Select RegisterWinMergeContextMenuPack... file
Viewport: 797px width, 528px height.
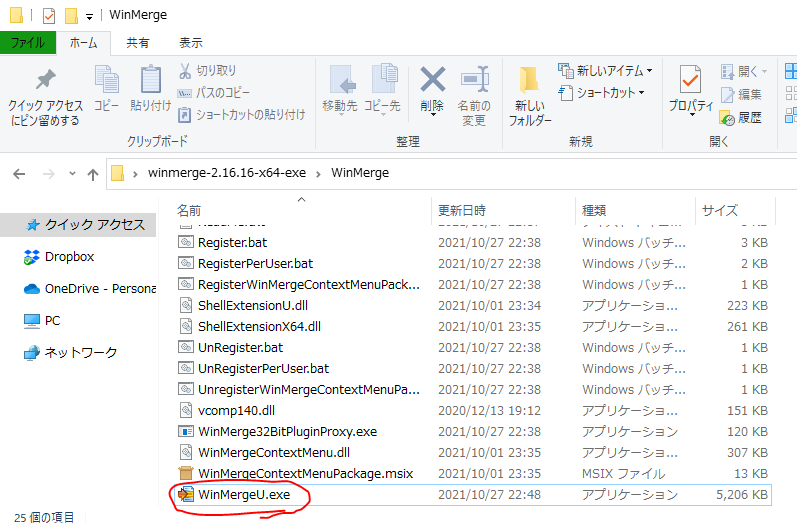click(309, 285)
